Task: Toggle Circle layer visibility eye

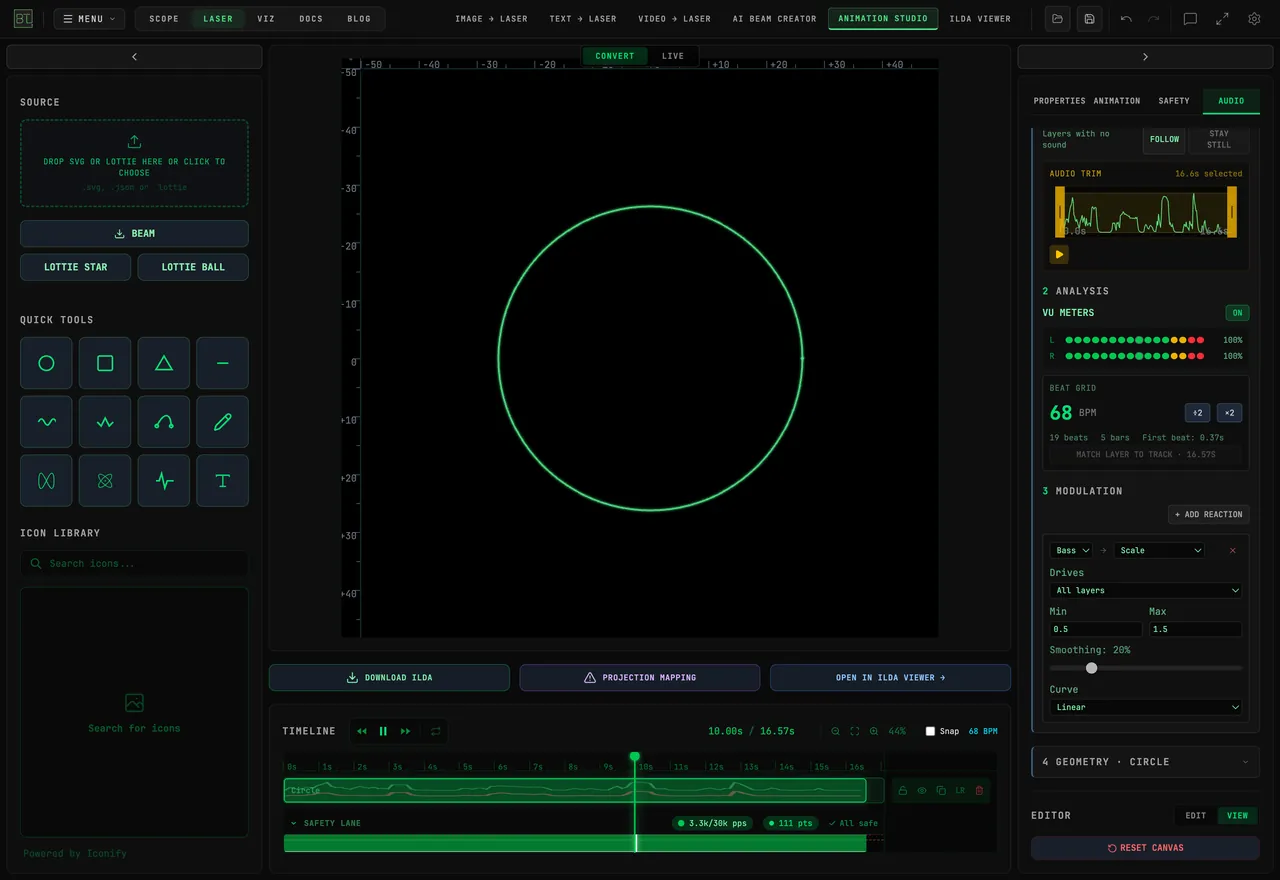Action: point(922,791)
